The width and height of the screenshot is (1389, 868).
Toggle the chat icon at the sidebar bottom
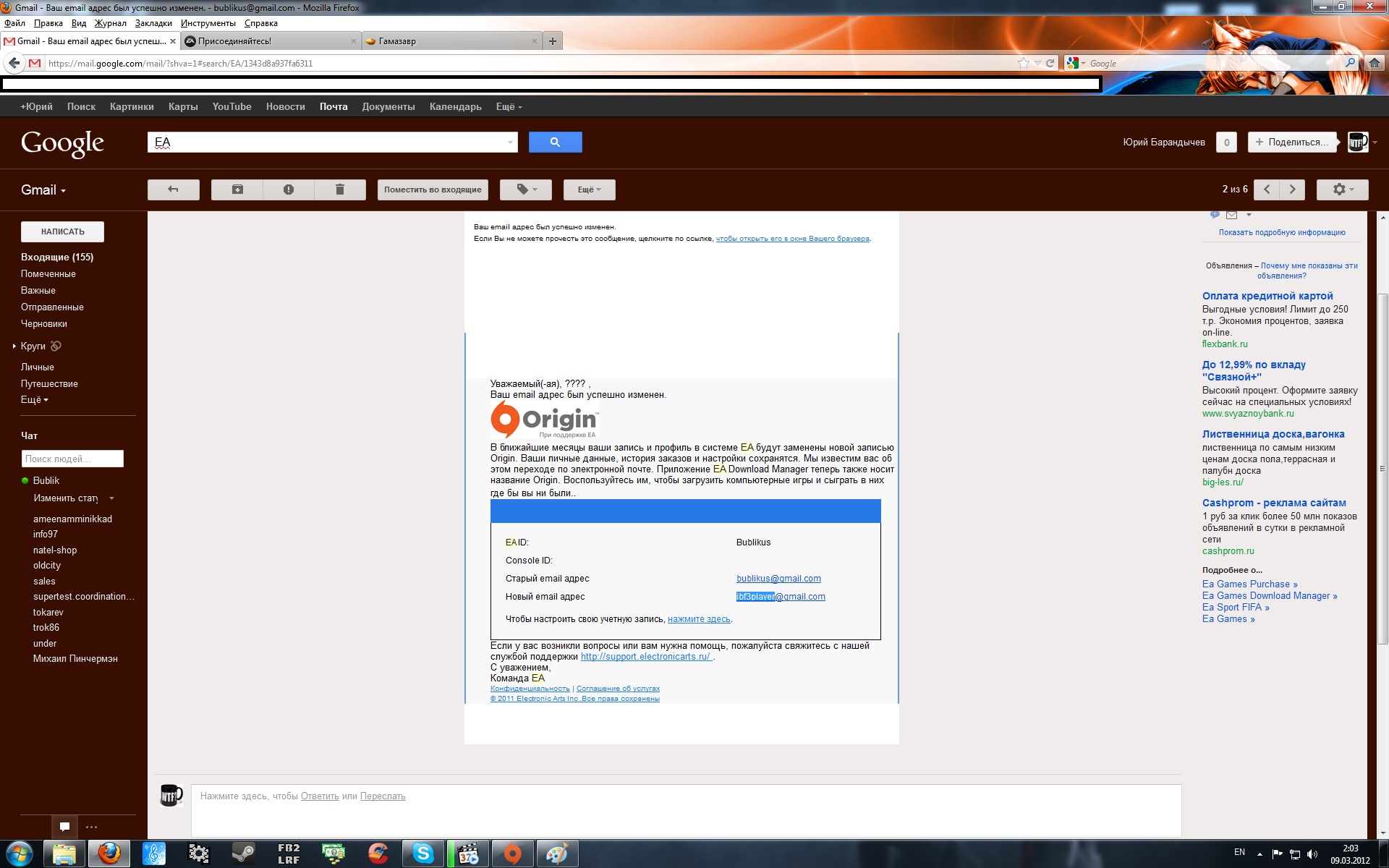click(x=64, y=826)
